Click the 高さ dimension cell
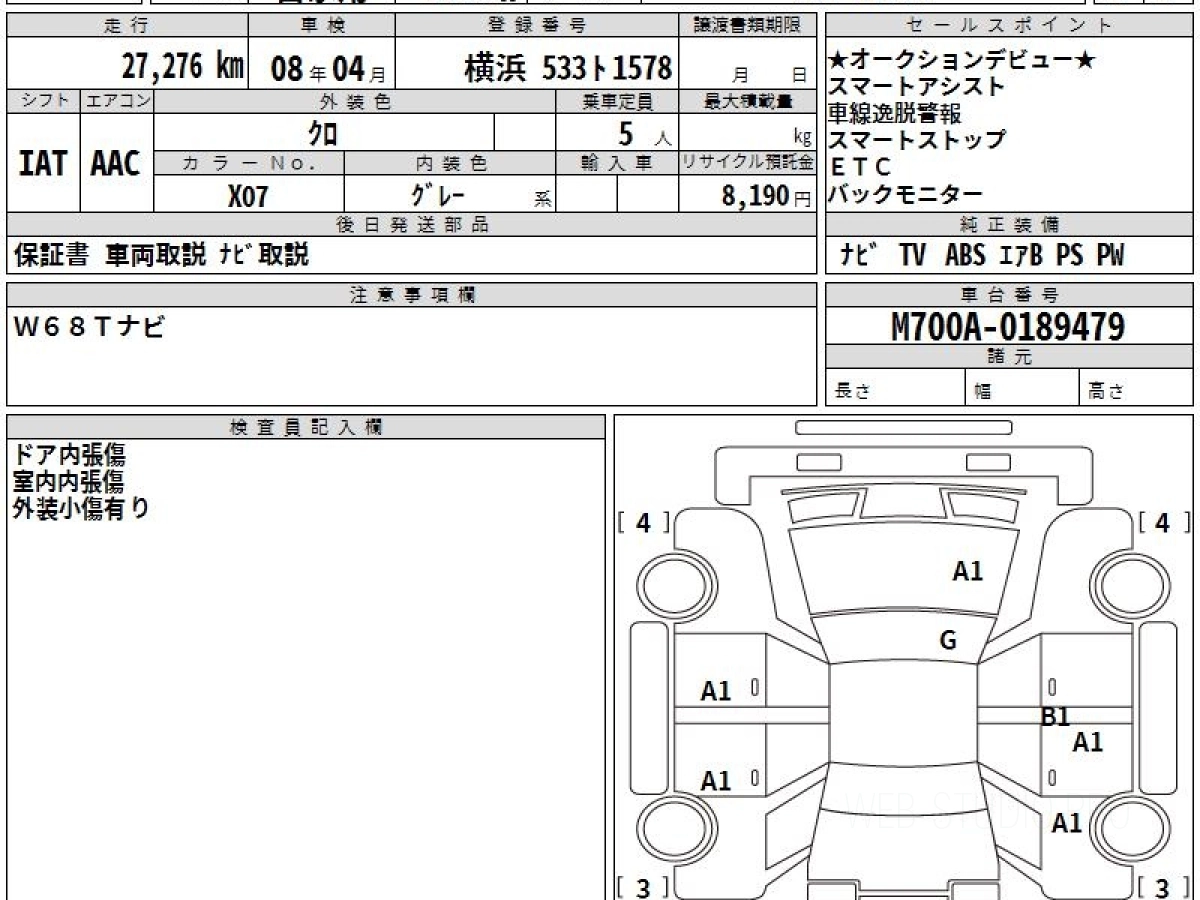The image size is (1200, 900). tap(1137, 389)
